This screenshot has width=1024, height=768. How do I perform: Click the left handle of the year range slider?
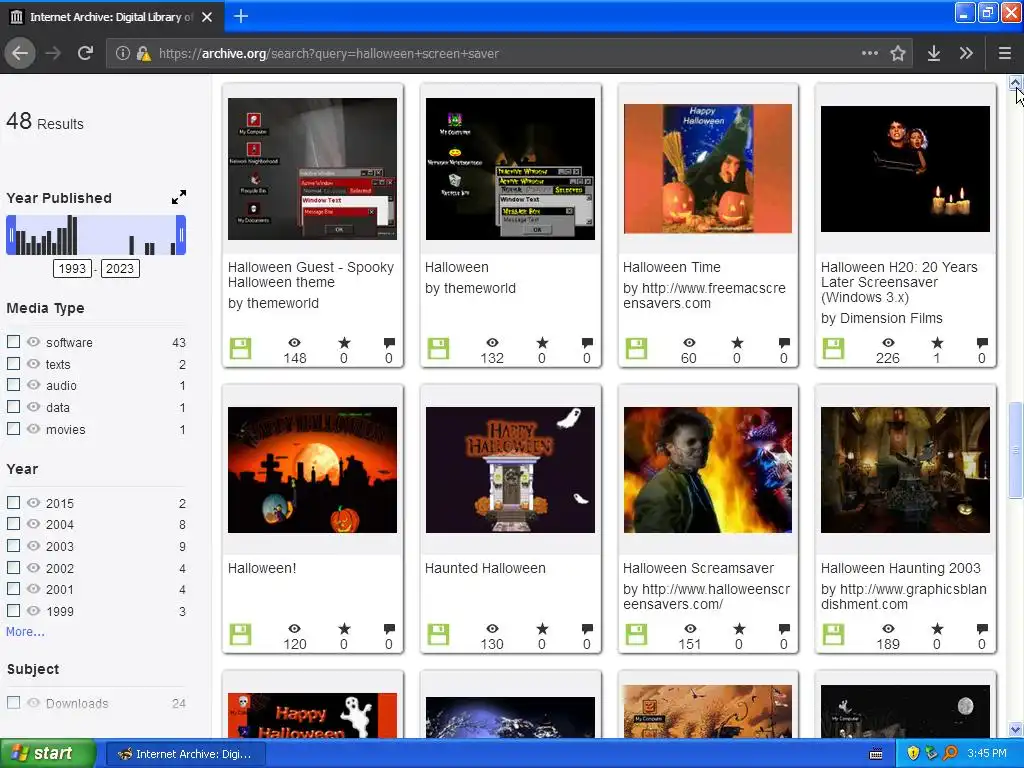[x=11, y=235]
